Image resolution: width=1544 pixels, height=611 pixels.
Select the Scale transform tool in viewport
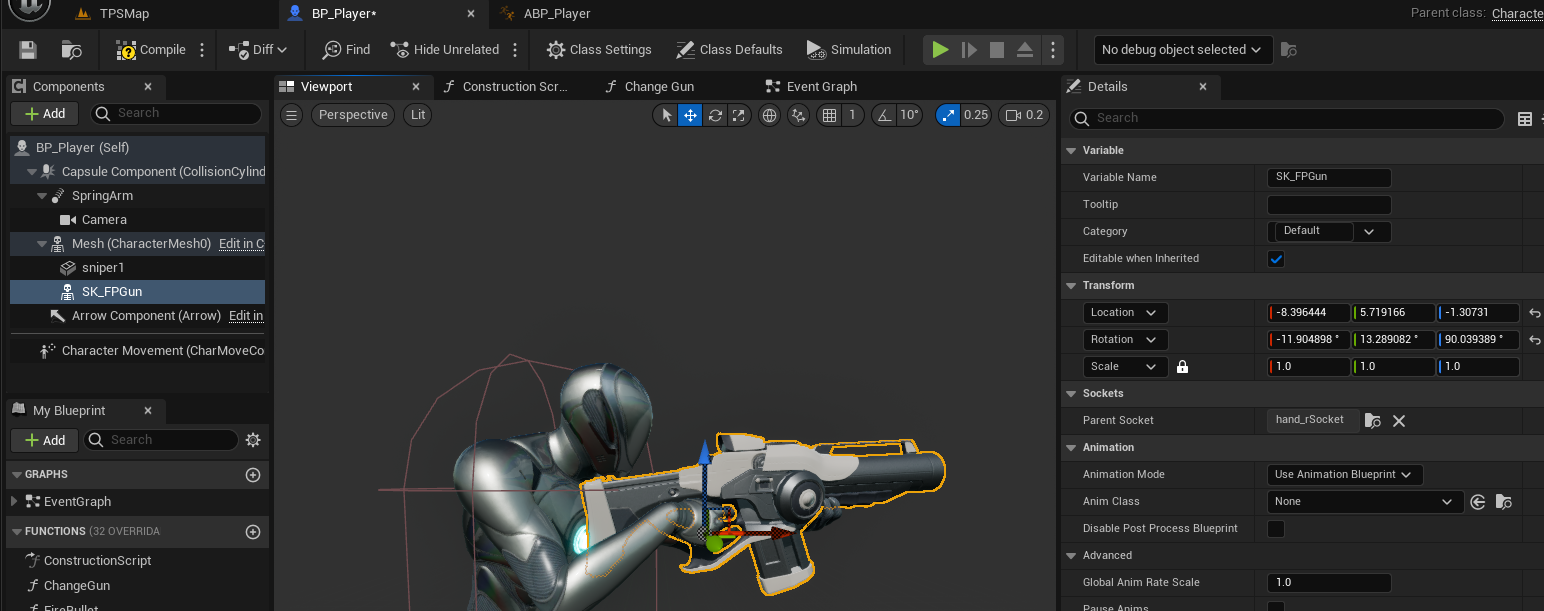click(x=739, y=115)
